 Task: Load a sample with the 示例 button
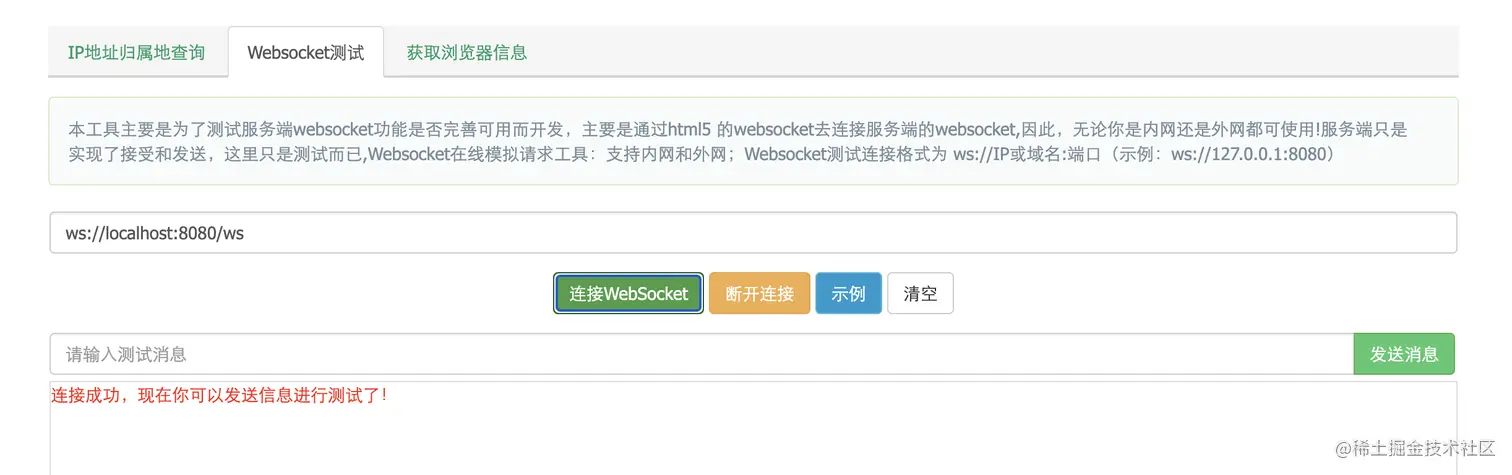tap(849, 294)
